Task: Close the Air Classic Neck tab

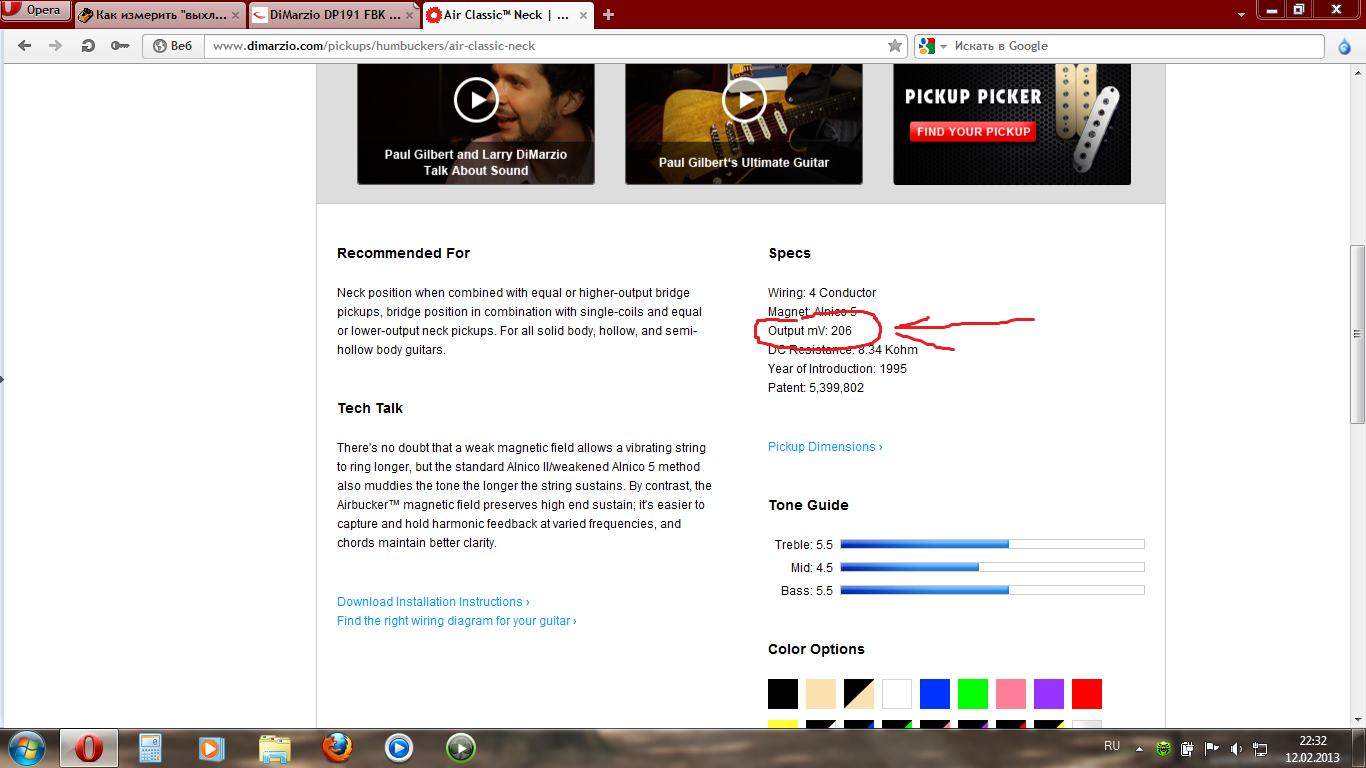Action: coord(583,15)
